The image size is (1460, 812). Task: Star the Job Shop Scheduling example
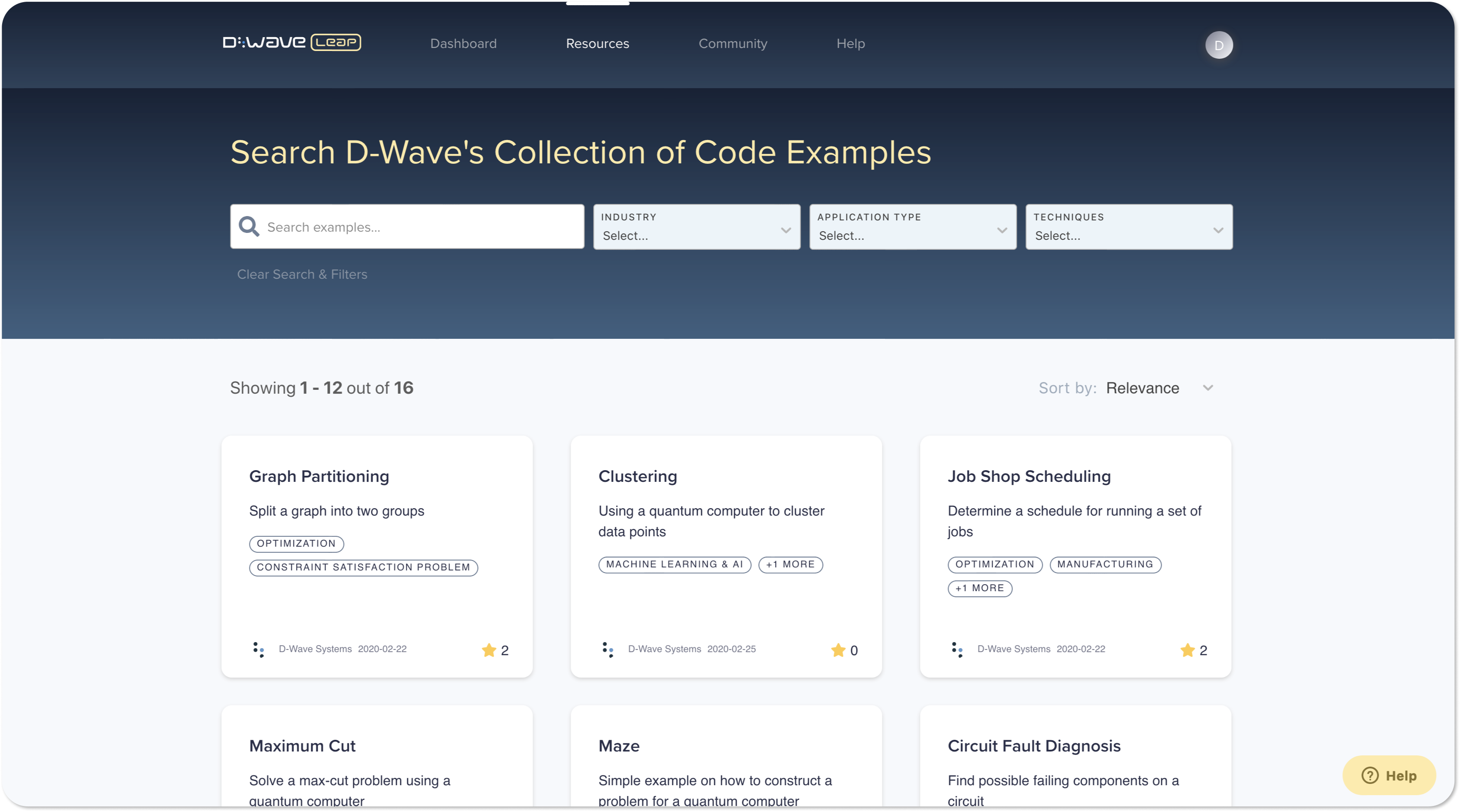1187,650
